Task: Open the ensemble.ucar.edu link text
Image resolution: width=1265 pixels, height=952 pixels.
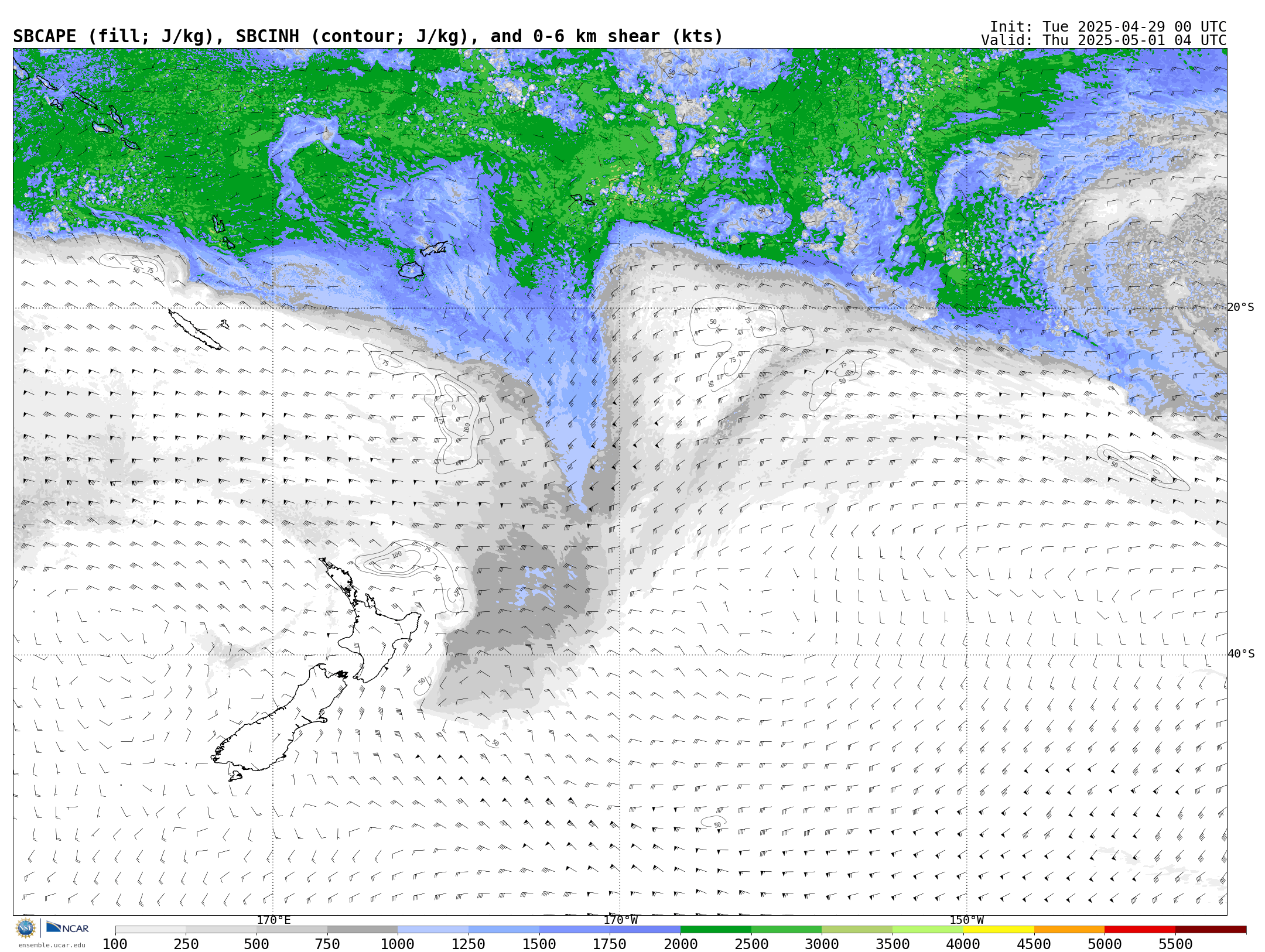Action: [x=52, y=945]
